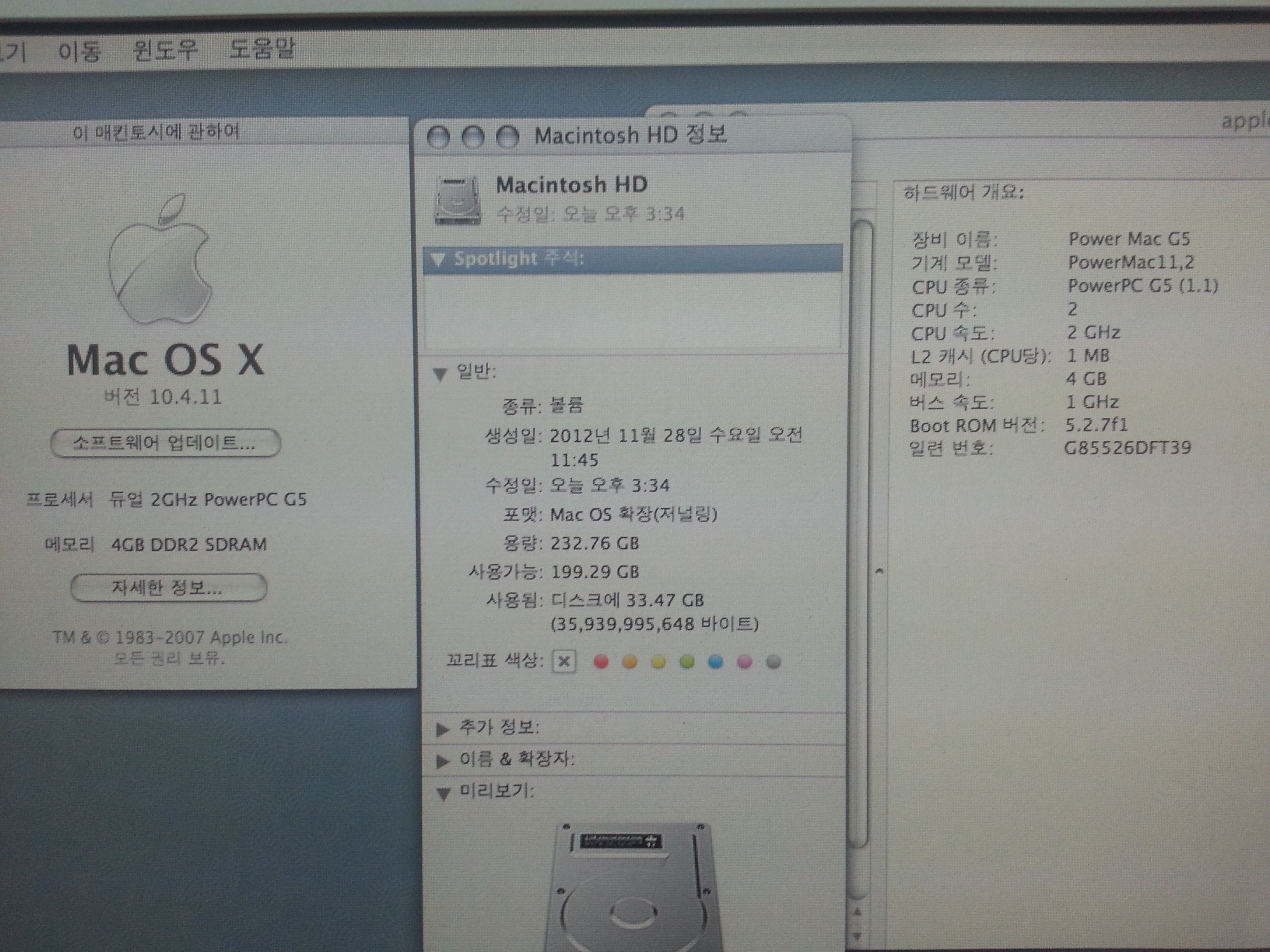
Task: Choose the yellow label color dot
Action: pos(658,662)
